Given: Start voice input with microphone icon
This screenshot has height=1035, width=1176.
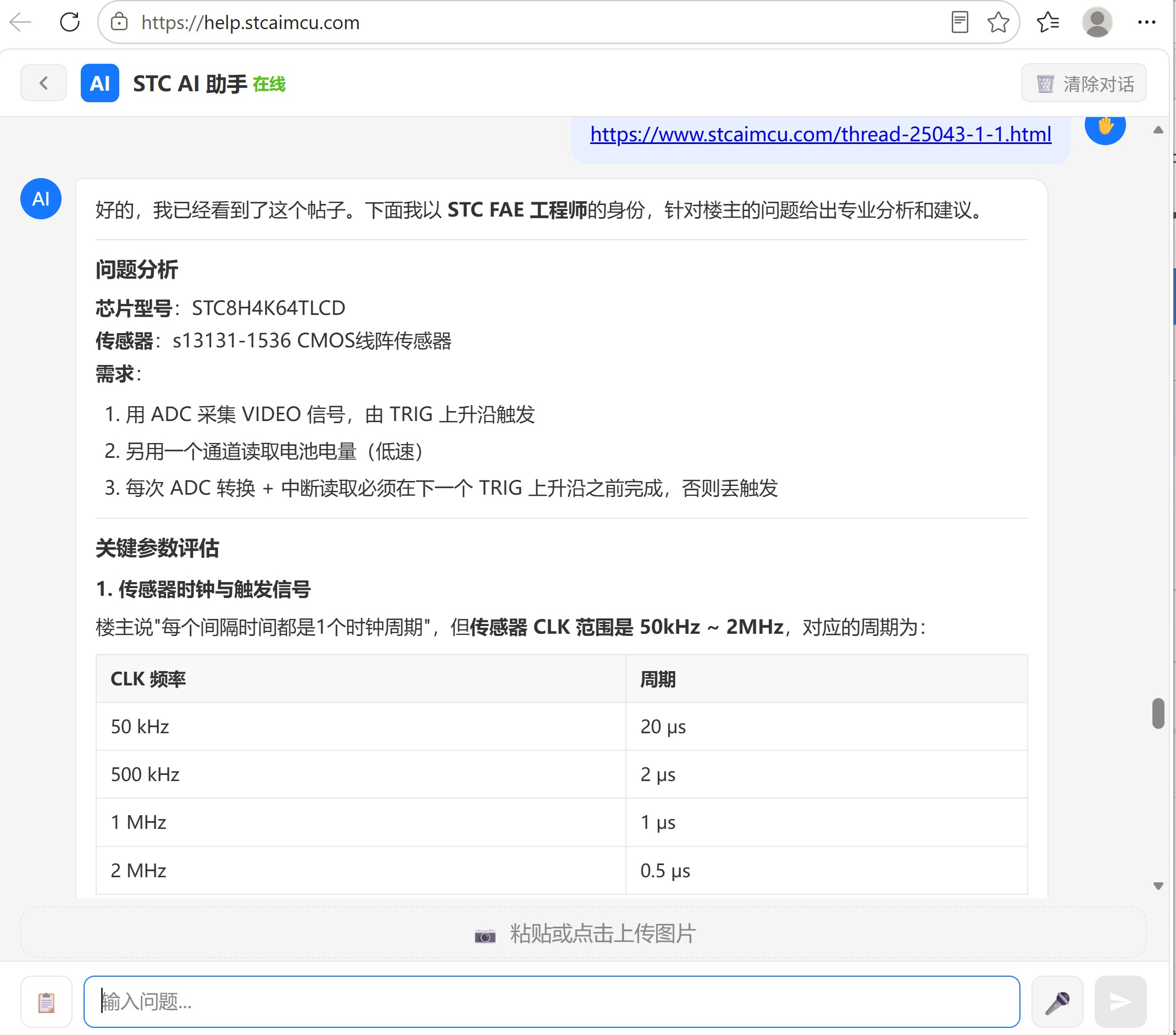Looking at the screenshot, I should click(1057, 1001).
